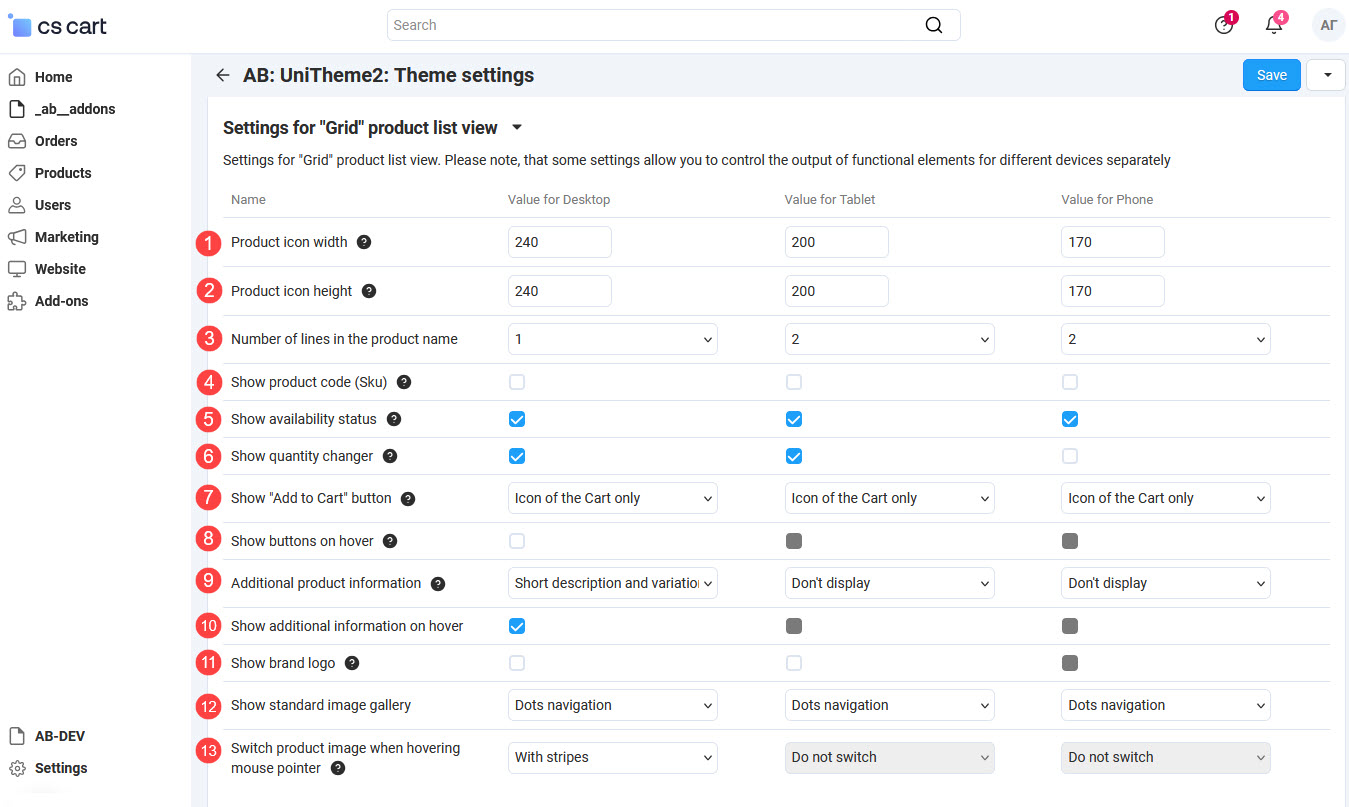Click the Add-ons puzzle icon

coord(17,301)
